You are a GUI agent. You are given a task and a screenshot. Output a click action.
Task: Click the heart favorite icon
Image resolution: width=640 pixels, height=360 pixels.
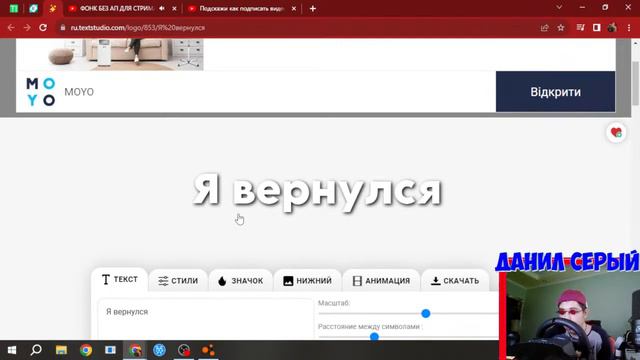point(616,133)
